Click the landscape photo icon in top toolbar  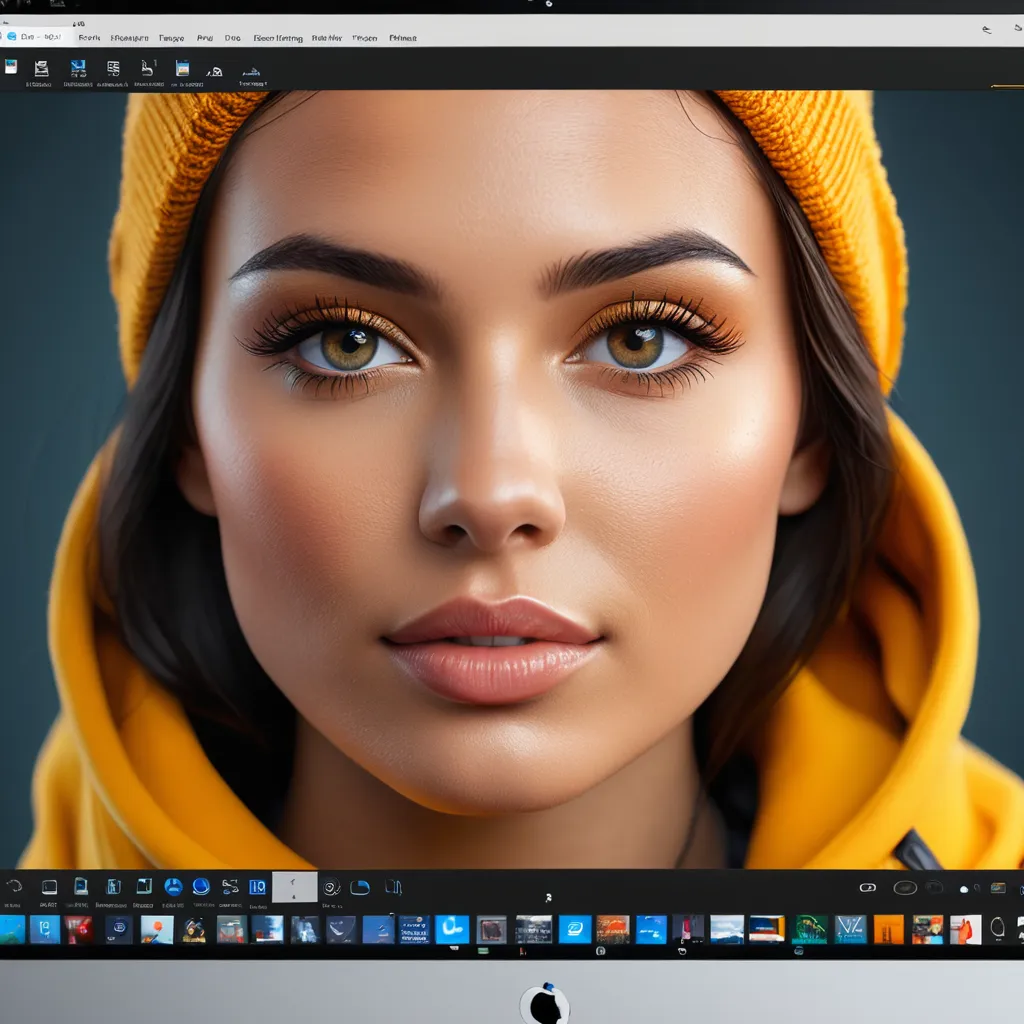pos(182,68)
